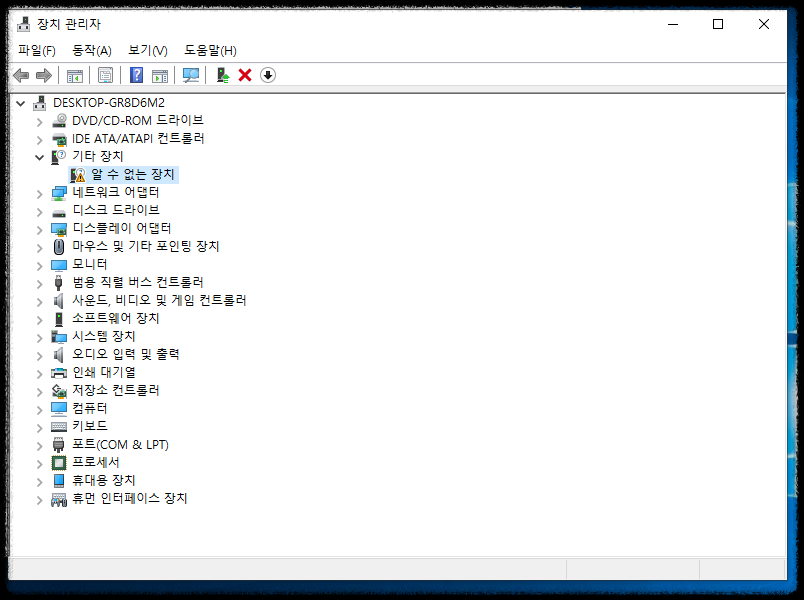This screenshot has height=600, width=804.
Task: Open the 파일(F) menu
Action: [37, 50]
